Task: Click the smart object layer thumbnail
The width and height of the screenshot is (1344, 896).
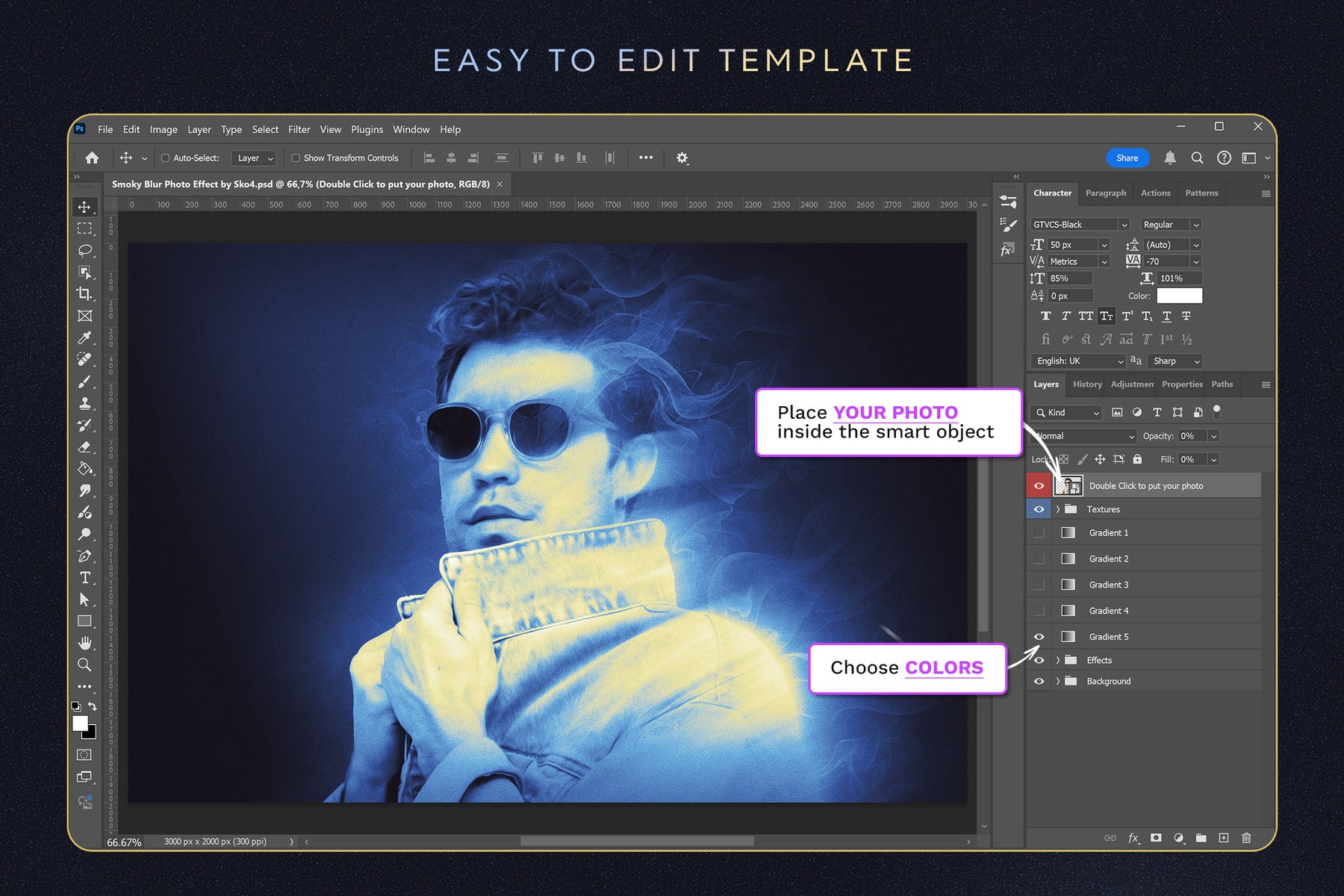Action: pyautogui.click(x=1068, y=486)
